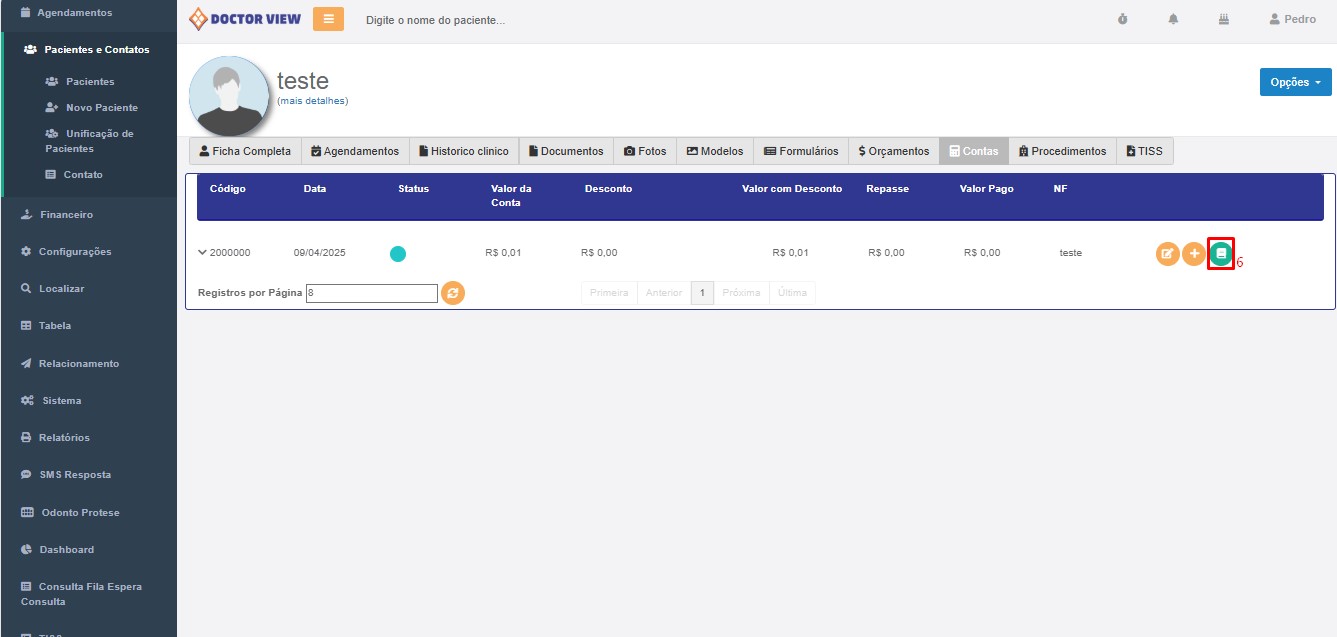The image size is (1337, 637).
Task: Switch to the Orçamentos tab
Action: 893,151
